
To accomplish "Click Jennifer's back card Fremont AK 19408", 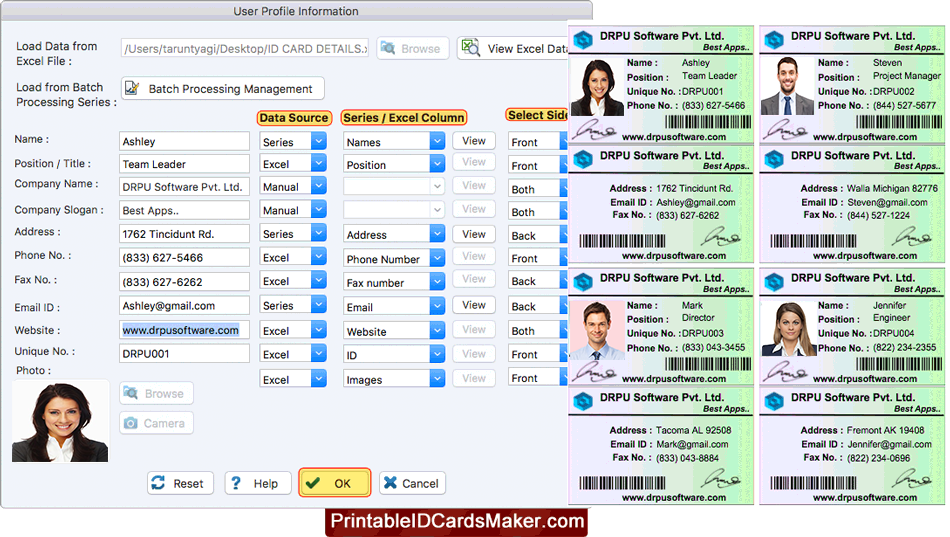I will pos(852,445).
